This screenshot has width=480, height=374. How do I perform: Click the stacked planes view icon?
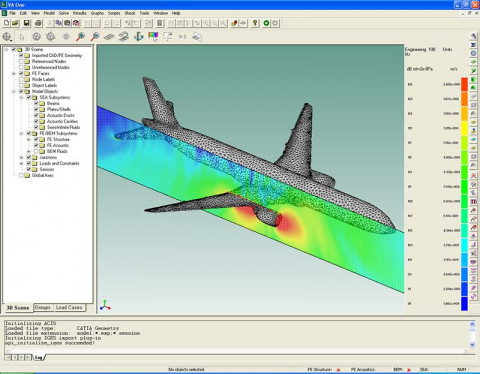(124, 37)
